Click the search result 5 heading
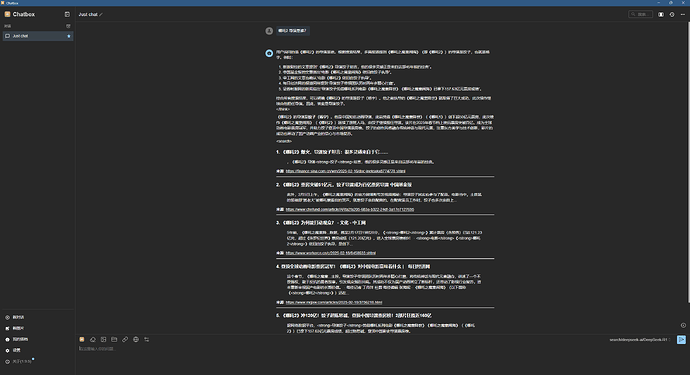Viewport: 690px width, 375px height. point(354,316)
